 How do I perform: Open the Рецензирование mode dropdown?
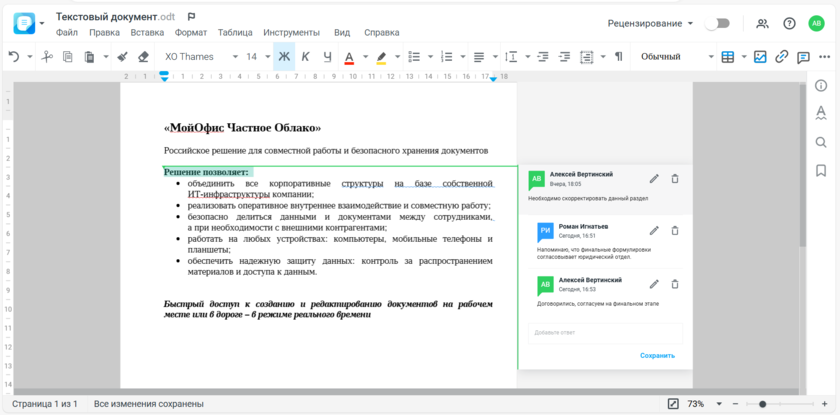(x=651, y=23)
